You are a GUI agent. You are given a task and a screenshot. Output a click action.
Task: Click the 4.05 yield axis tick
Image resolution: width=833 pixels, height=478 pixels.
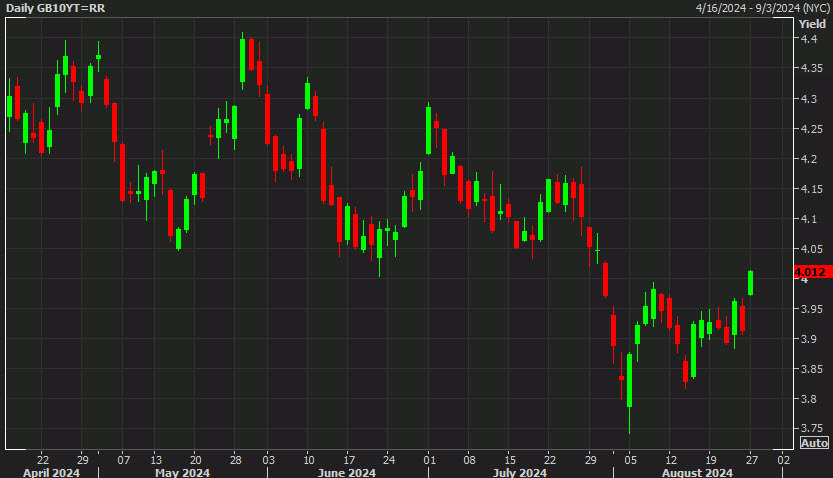pyautogui.click(x=809, y=249)
